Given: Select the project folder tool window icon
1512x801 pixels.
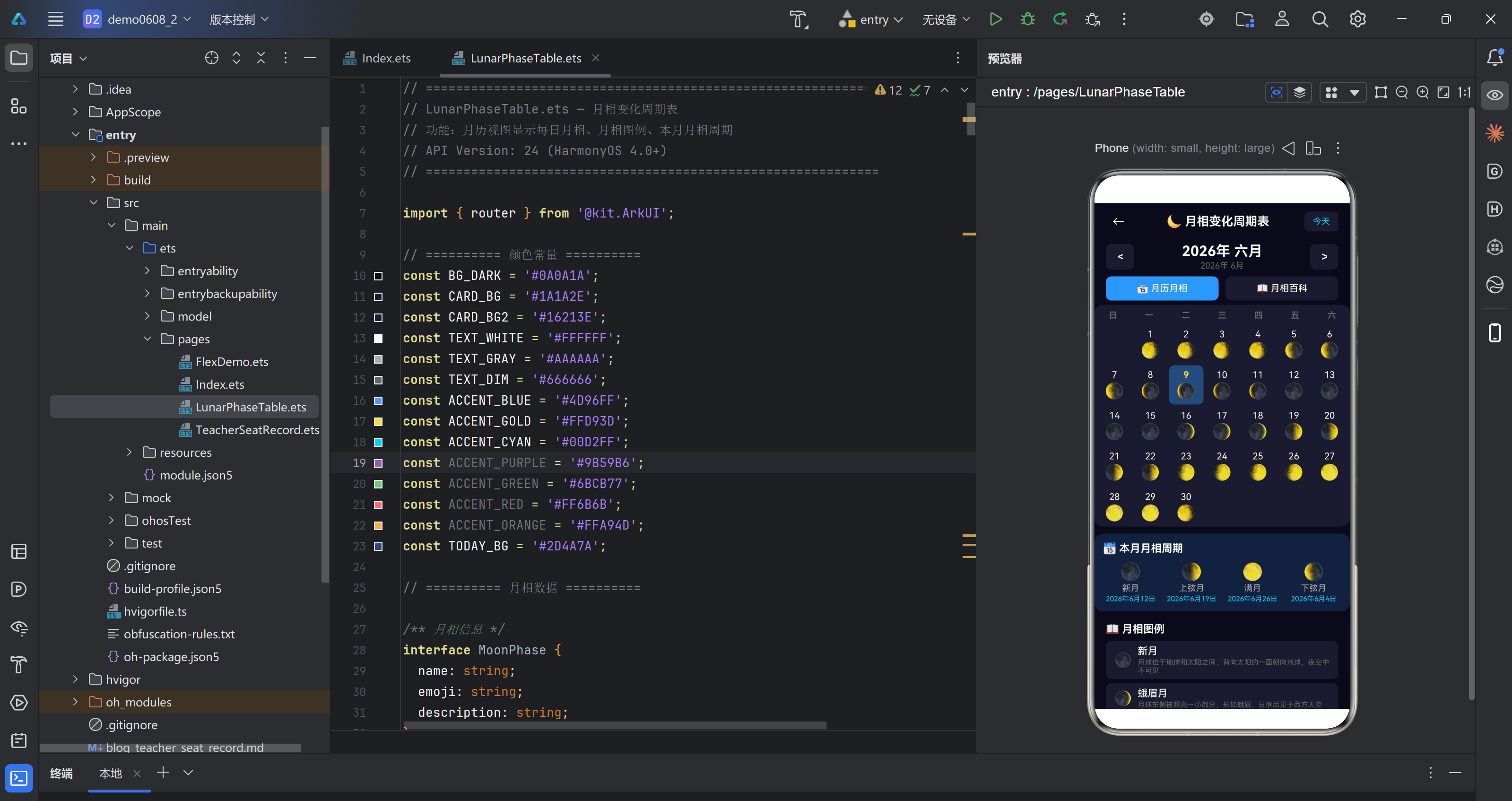Looking at the screenshot, I should click(x=19, y=58).
